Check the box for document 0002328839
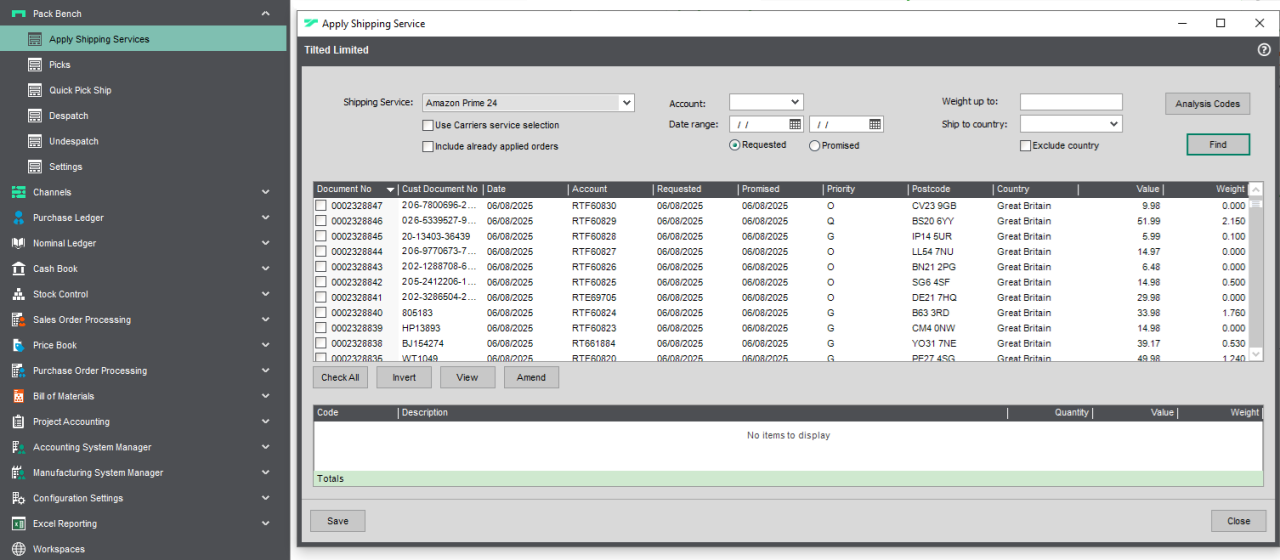This screenshot has width=1280, height=560. tap(321, 328)
